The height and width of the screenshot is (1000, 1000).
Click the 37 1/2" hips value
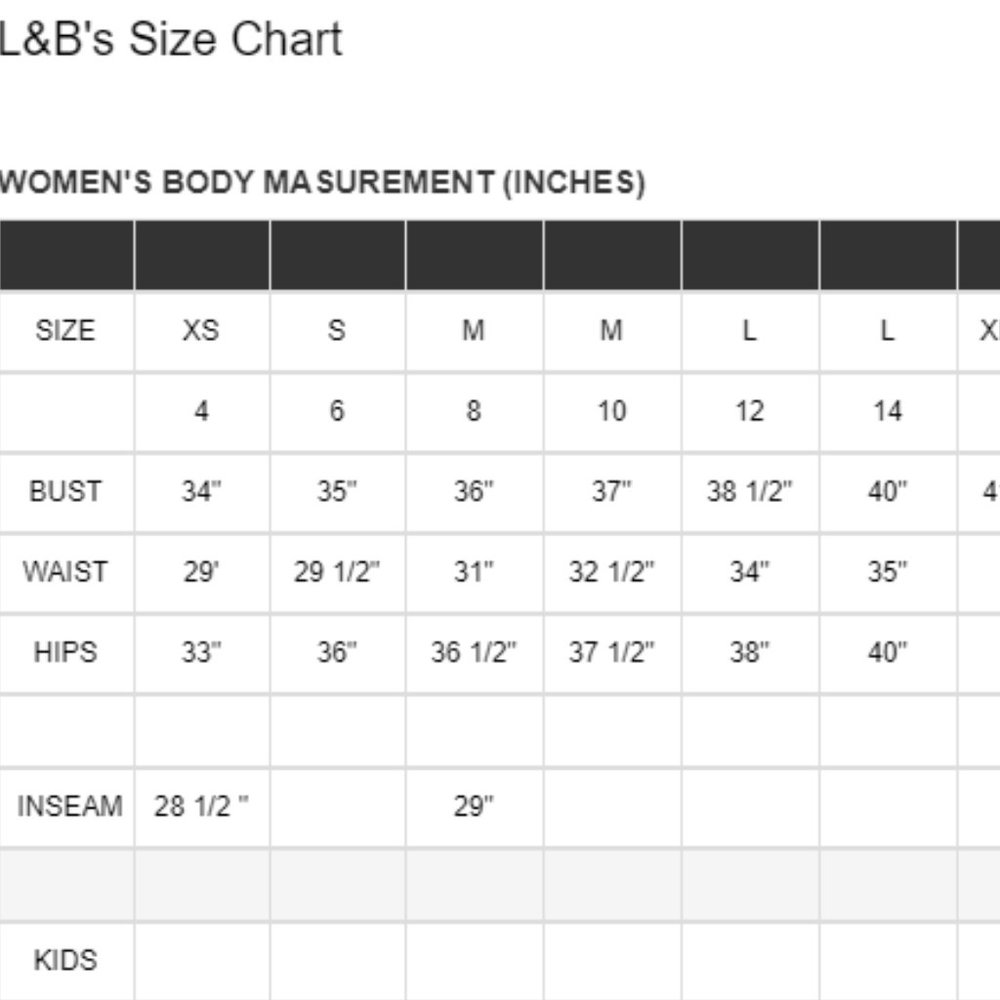(612, 652)
